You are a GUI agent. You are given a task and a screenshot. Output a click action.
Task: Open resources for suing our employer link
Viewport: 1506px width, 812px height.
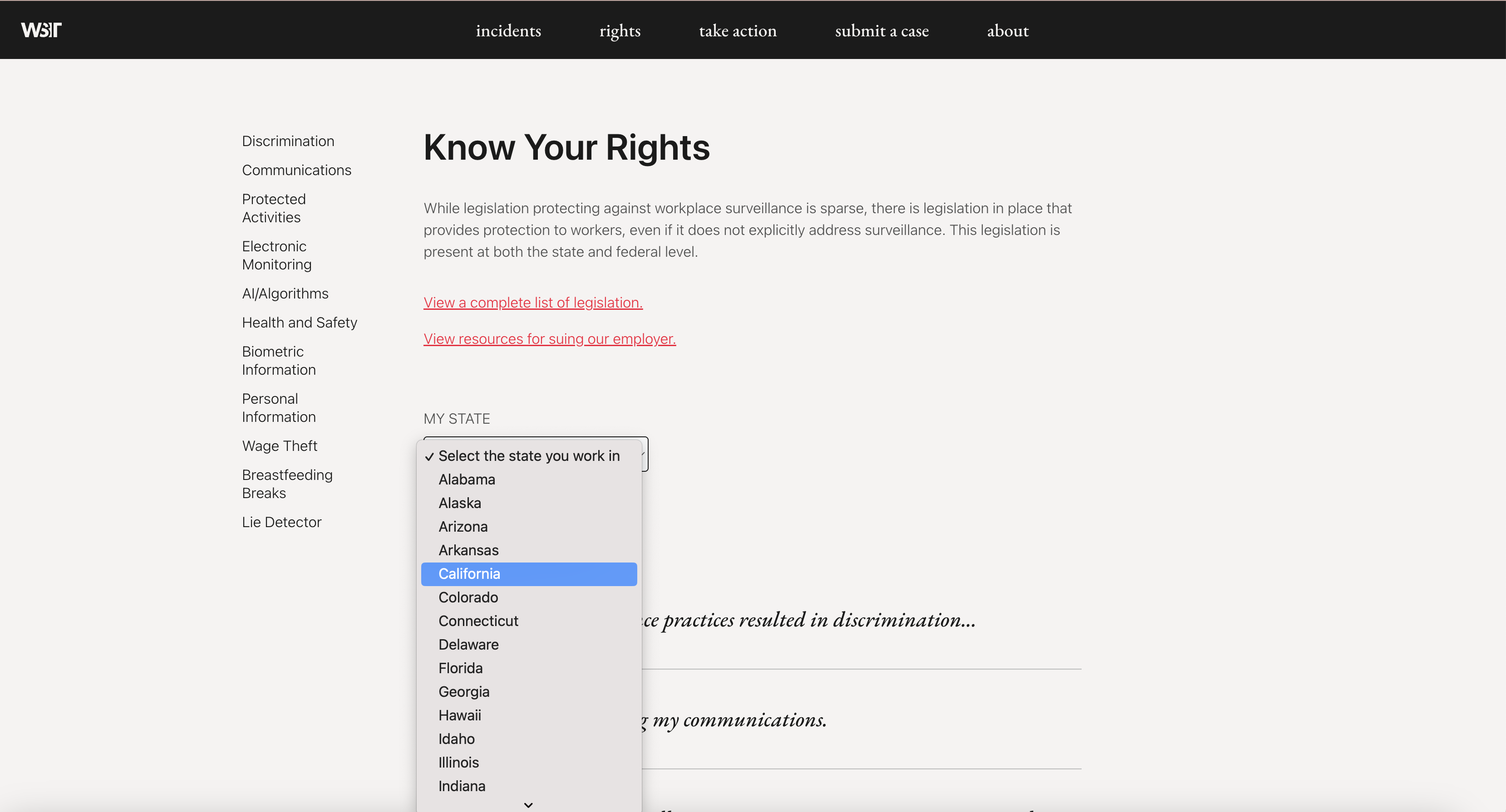point(549,339)
